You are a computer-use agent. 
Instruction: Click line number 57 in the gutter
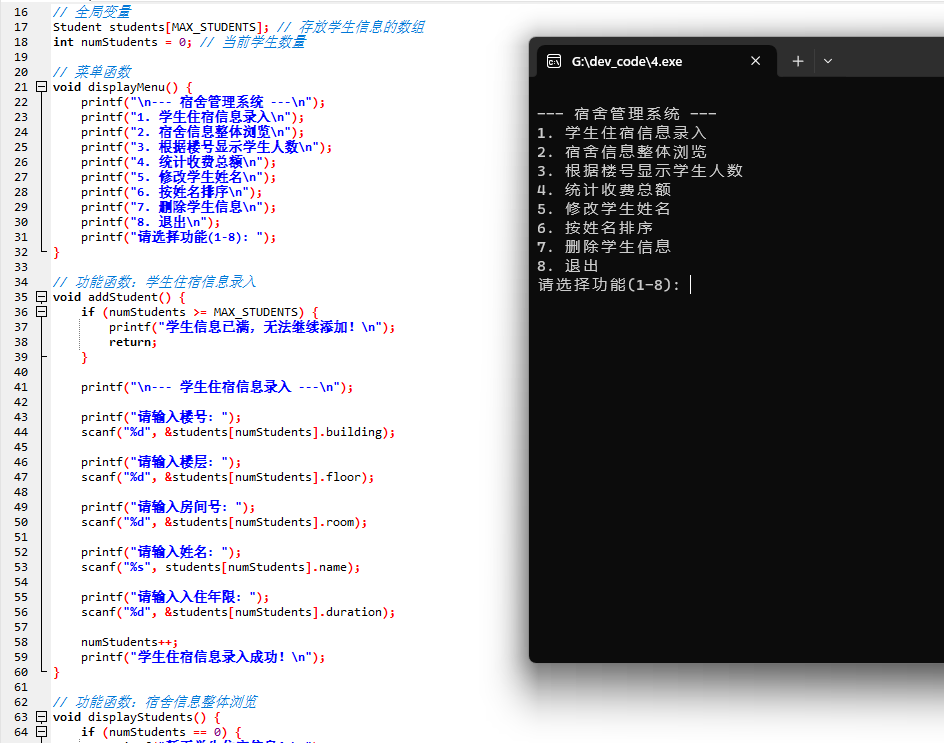[21, 627]
